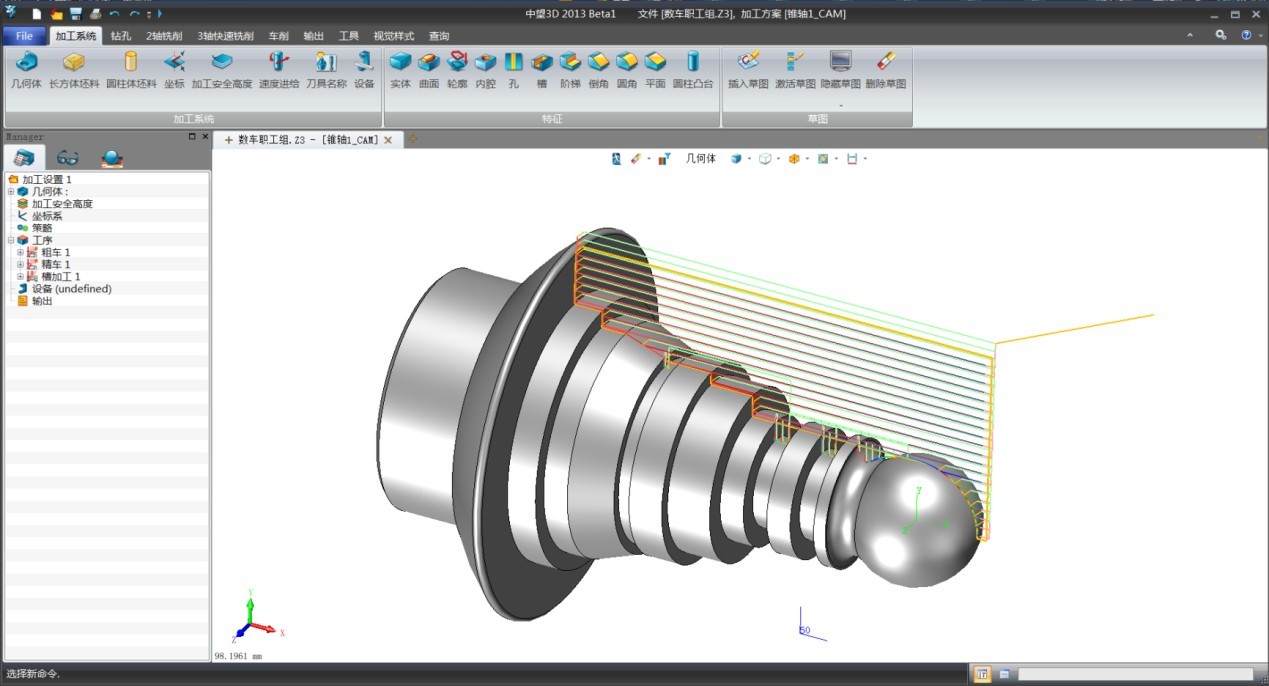Expand the 粗车 1 operation node

point(20,252)
